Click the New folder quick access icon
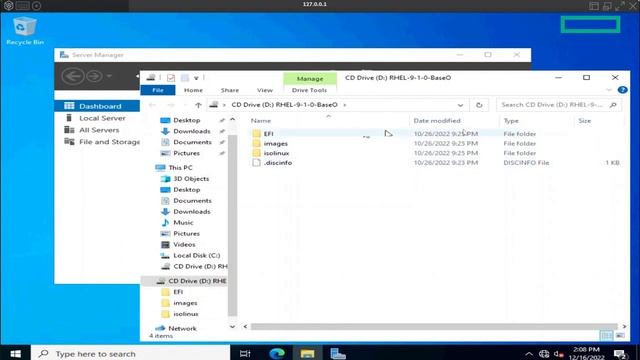Viewport: 640px width, 360px height. pos(184,78)
